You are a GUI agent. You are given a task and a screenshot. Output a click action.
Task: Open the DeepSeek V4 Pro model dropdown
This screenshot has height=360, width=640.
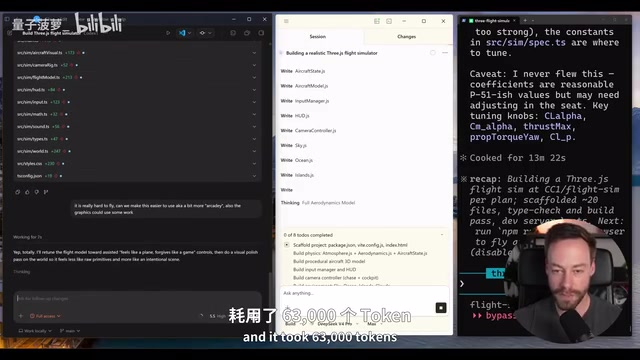[x=338, y=324]
